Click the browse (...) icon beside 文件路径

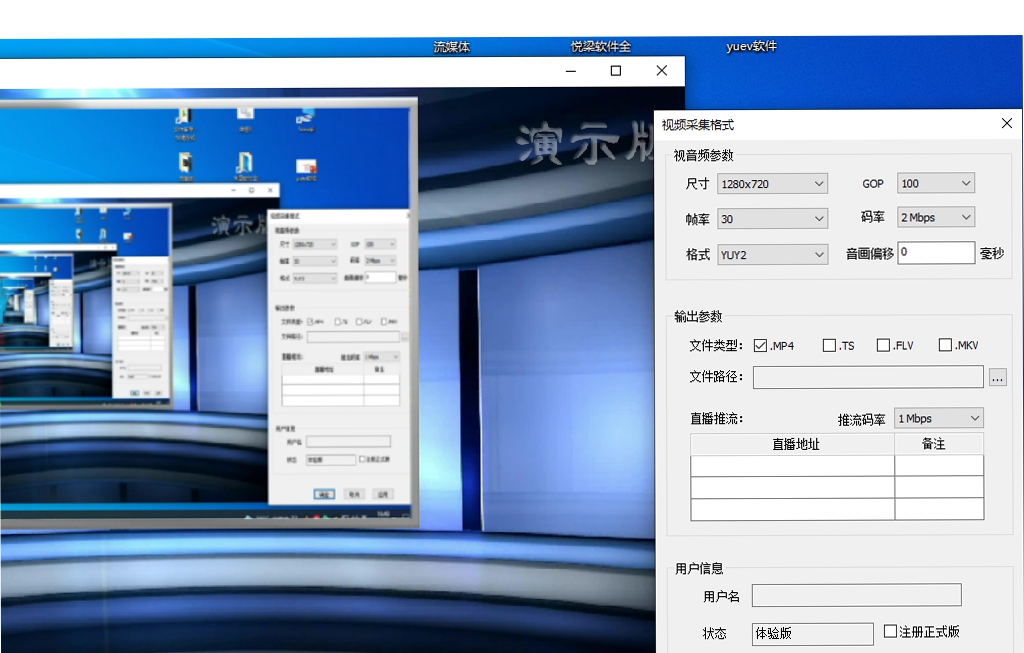[997, 377]
